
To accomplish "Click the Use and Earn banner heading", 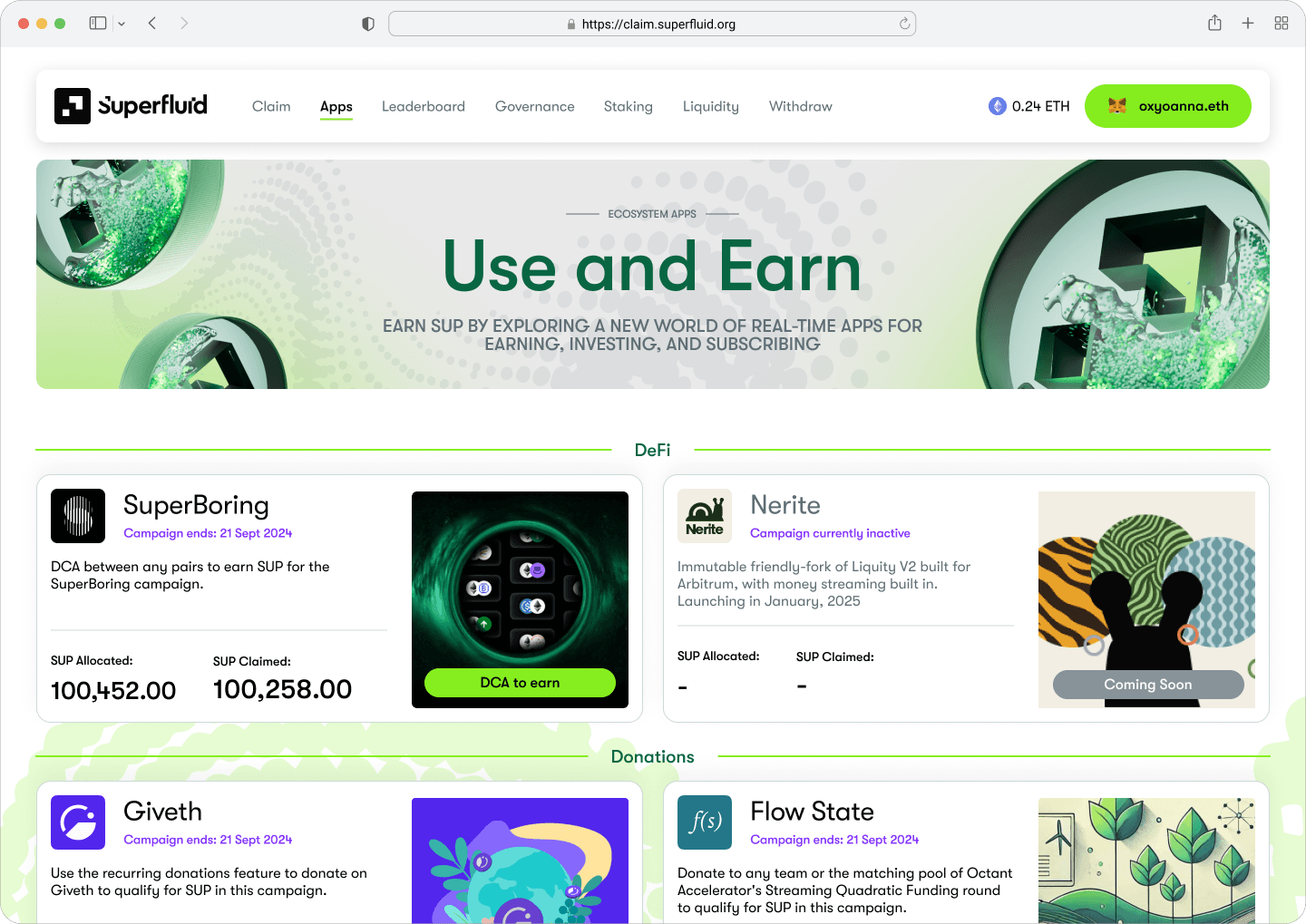I will pos(652,267).
